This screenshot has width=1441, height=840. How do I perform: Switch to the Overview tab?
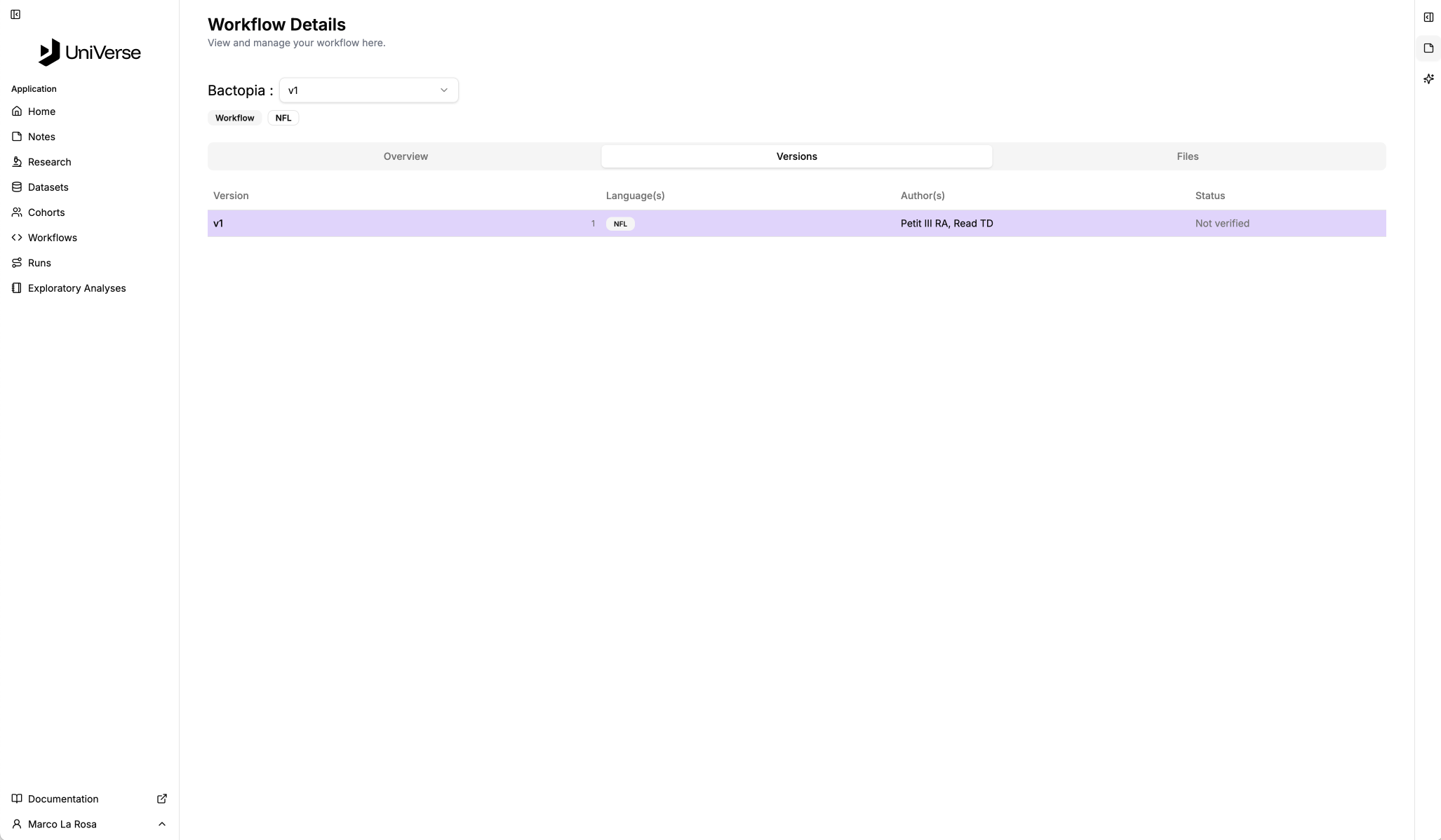point(406,156)
